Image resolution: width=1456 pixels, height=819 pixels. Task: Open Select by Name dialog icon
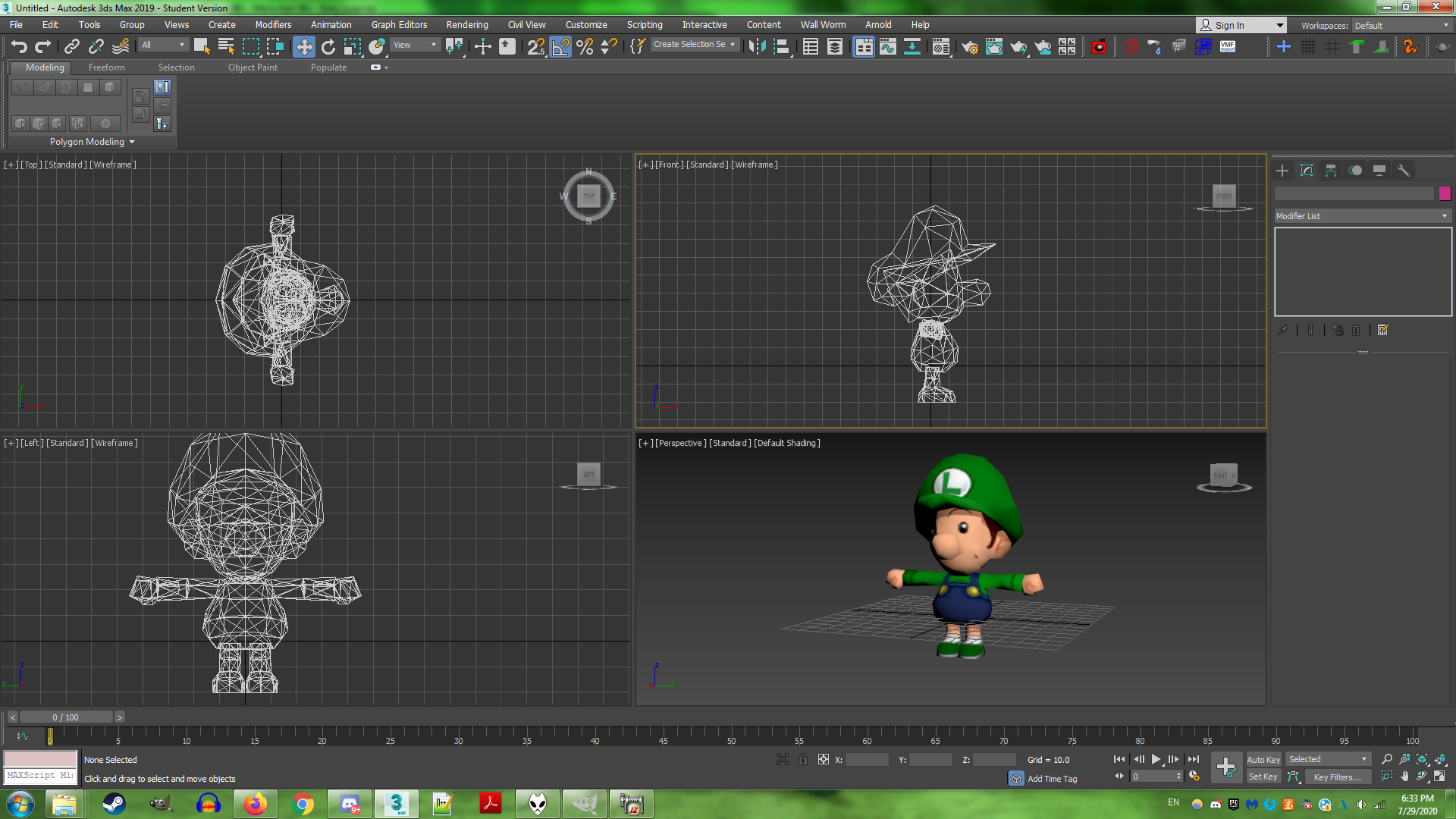pos(226,47)
